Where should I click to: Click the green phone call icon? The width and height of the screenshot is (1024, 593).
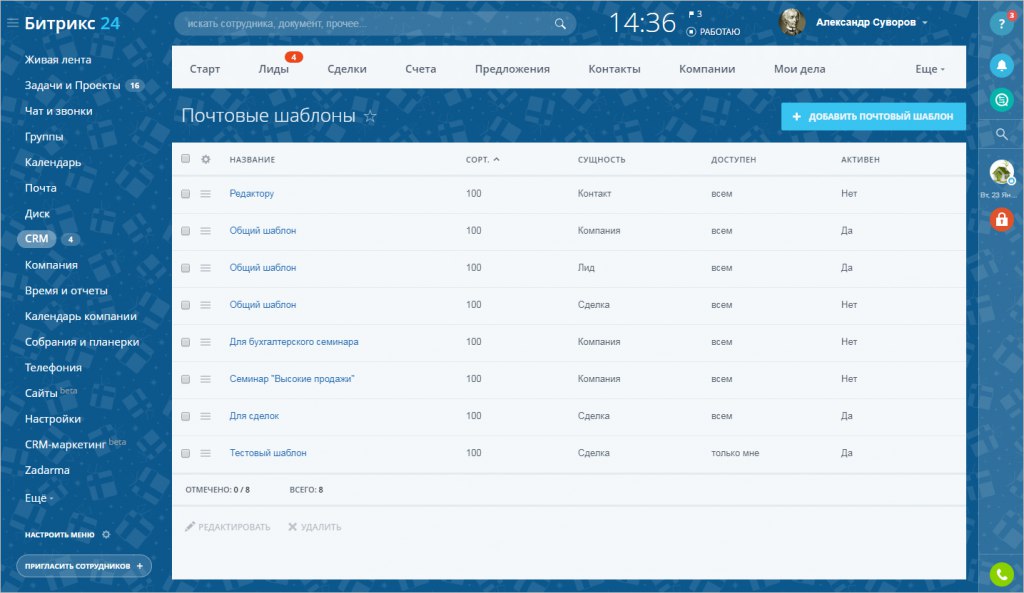point(1001,574)
